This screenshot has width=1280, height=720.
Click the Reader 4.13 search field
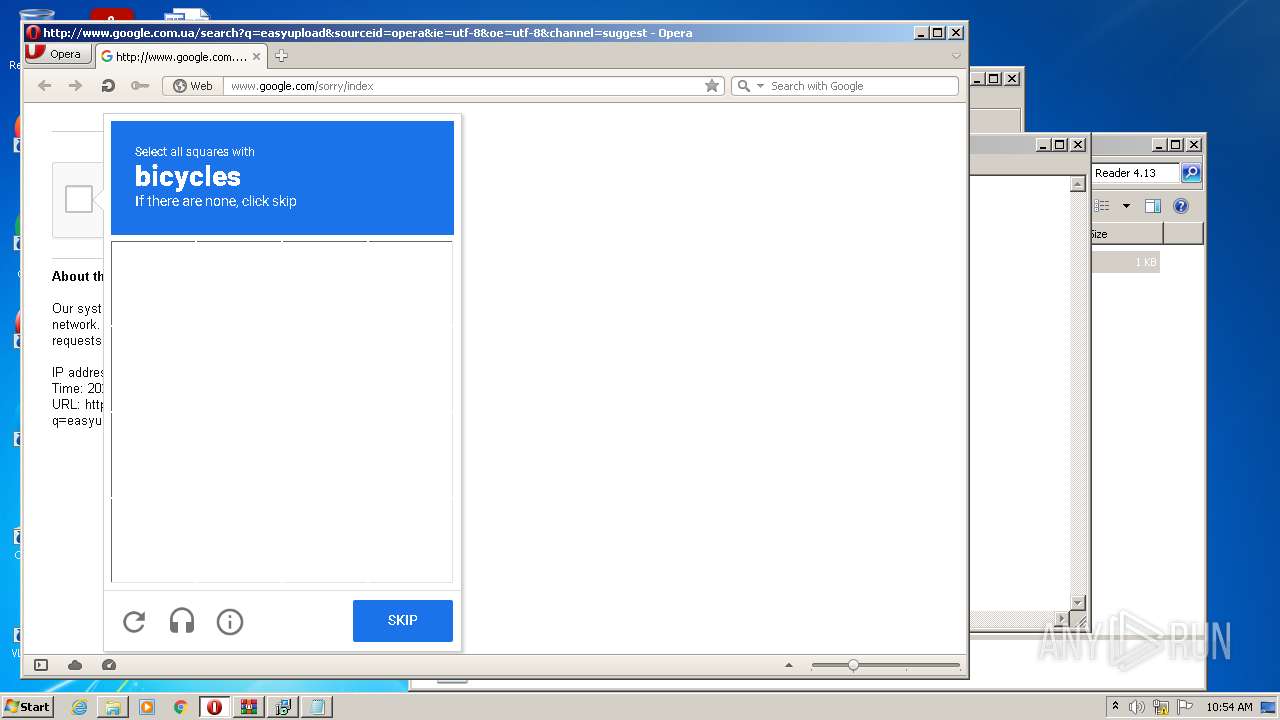[1136, 173]
